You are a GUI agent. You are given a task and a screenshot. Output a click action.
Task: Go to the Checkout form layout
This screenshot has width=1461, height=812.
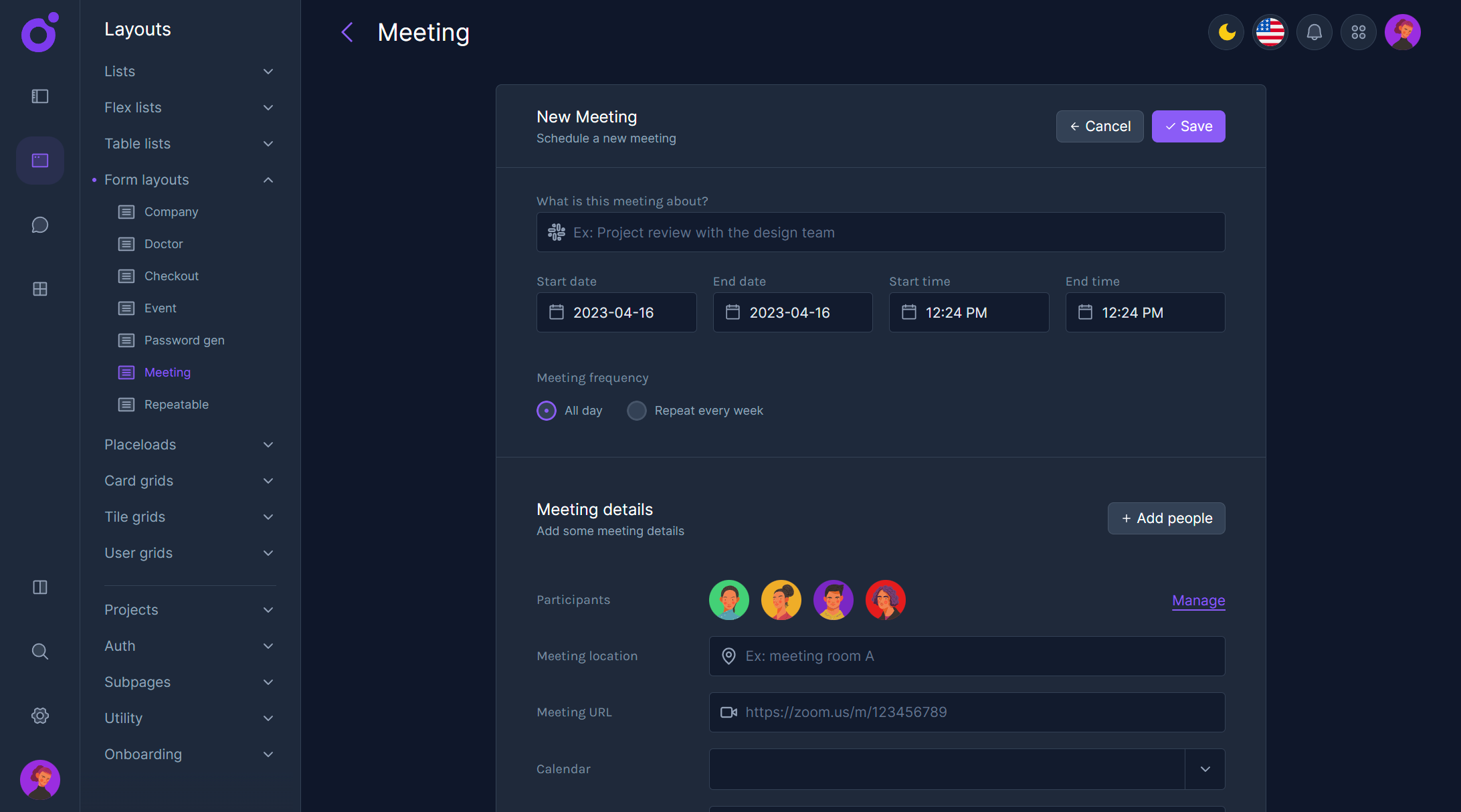171,276
